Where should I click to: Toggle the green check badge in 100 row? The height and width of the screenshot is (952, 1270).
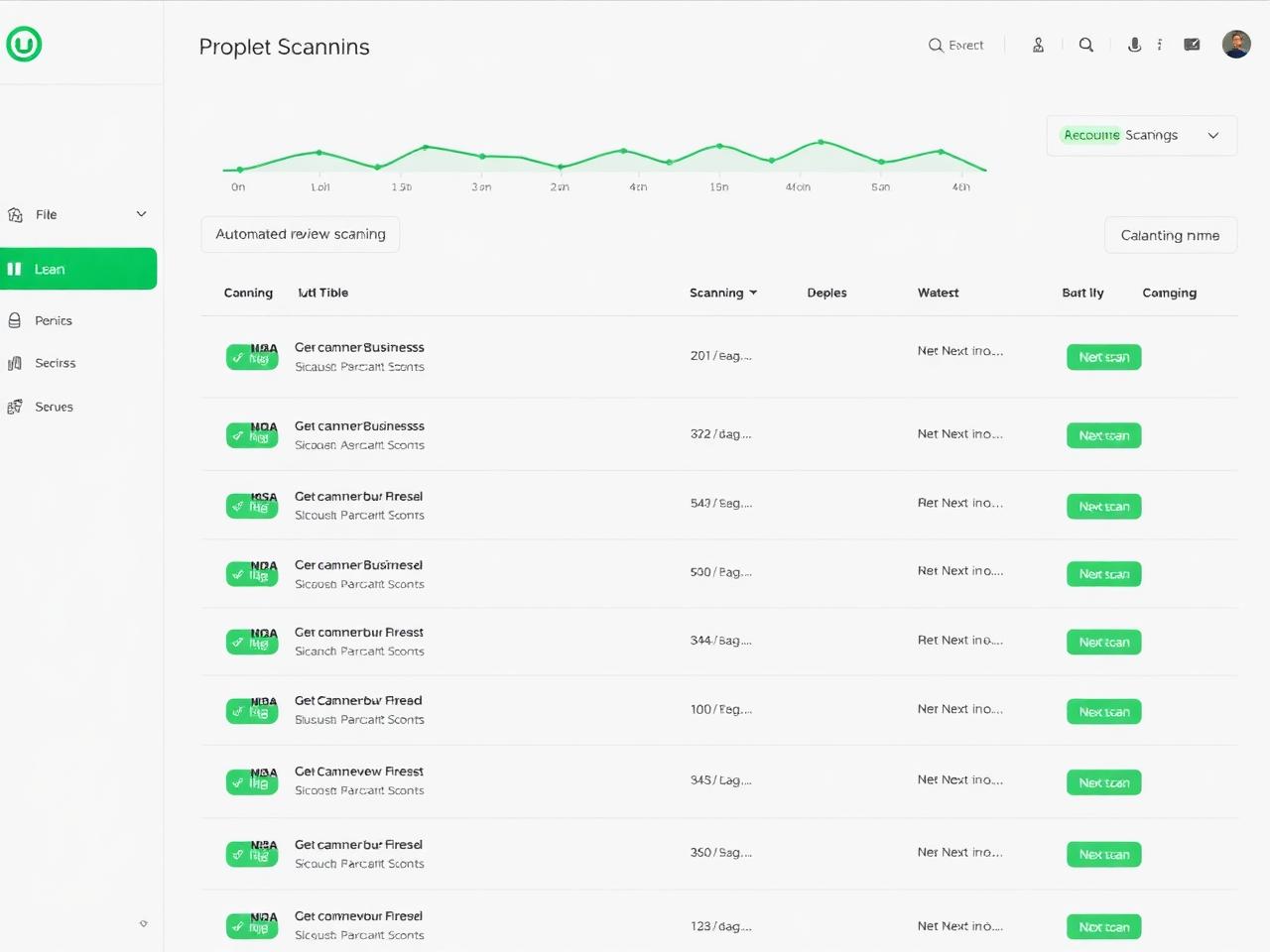(252, 710)
